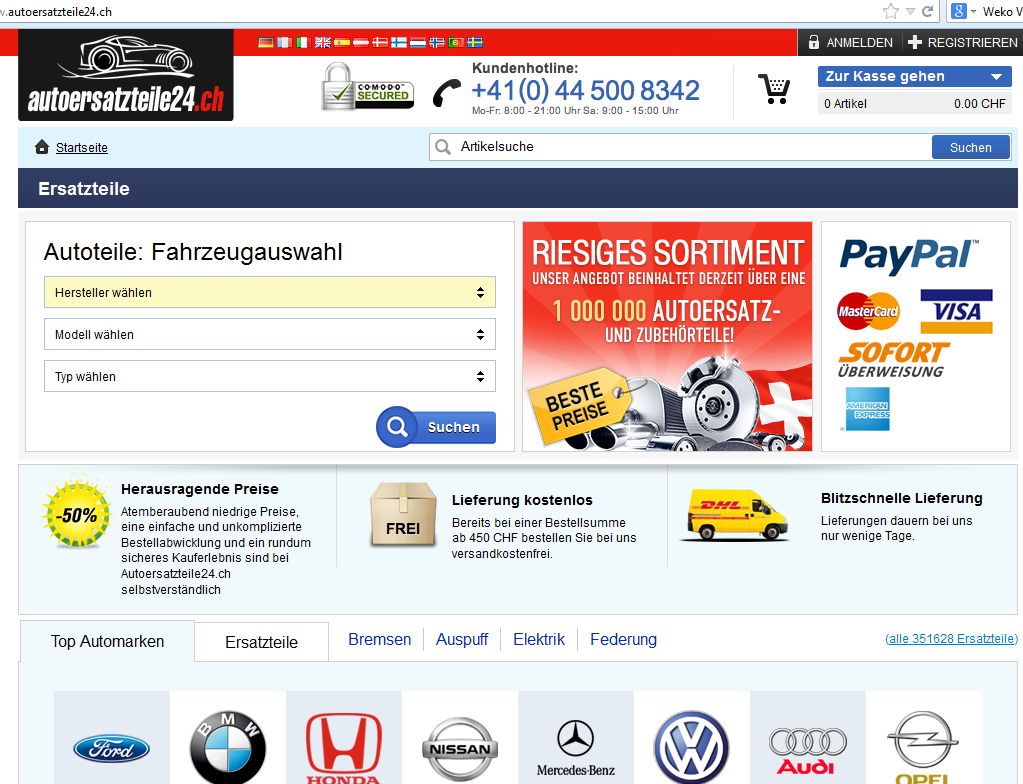Click the telephone handset icon
This screenshot has height=784, width=1023.
(447, 93)
